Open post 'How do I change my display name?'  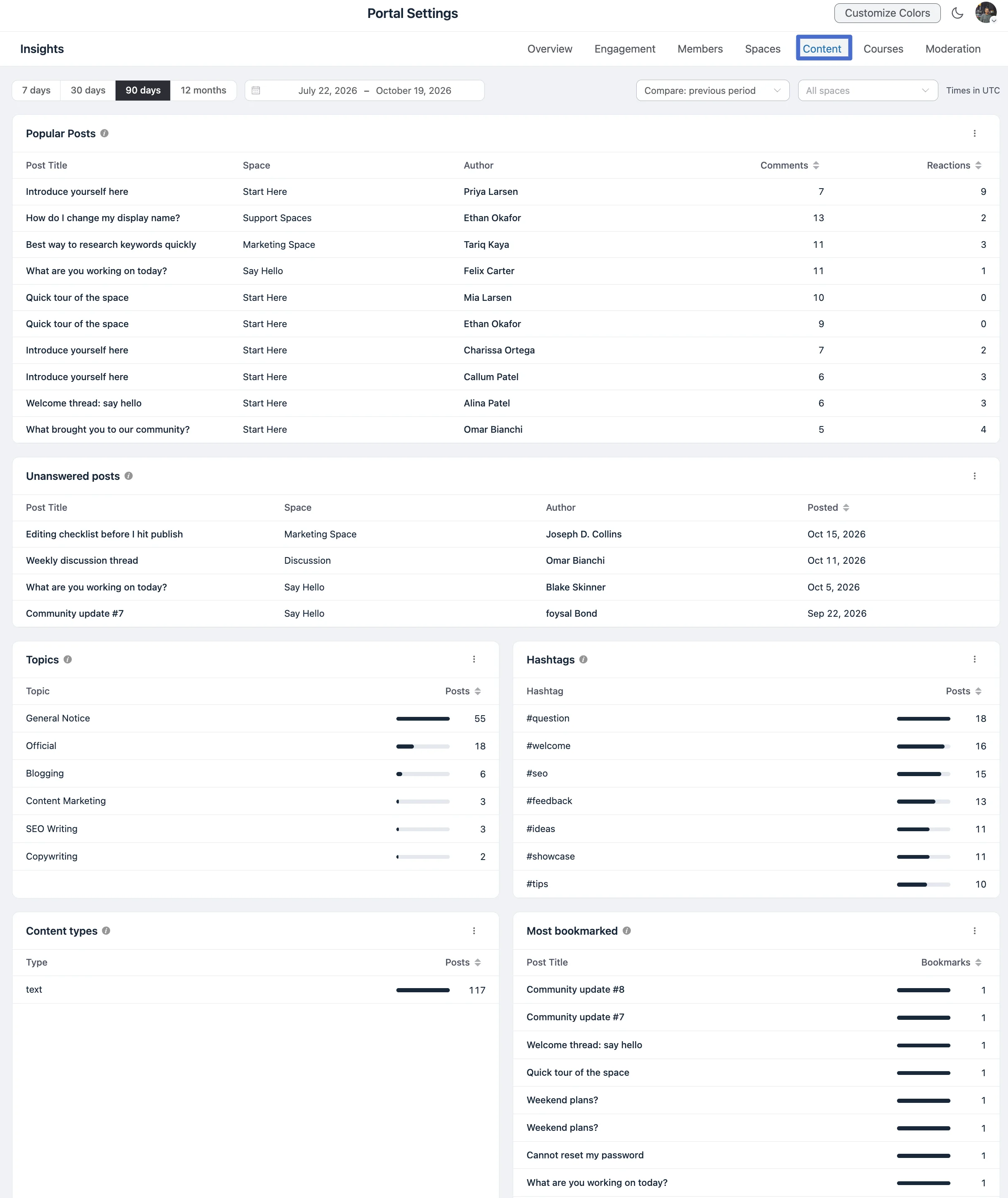(x=103, y=218)
